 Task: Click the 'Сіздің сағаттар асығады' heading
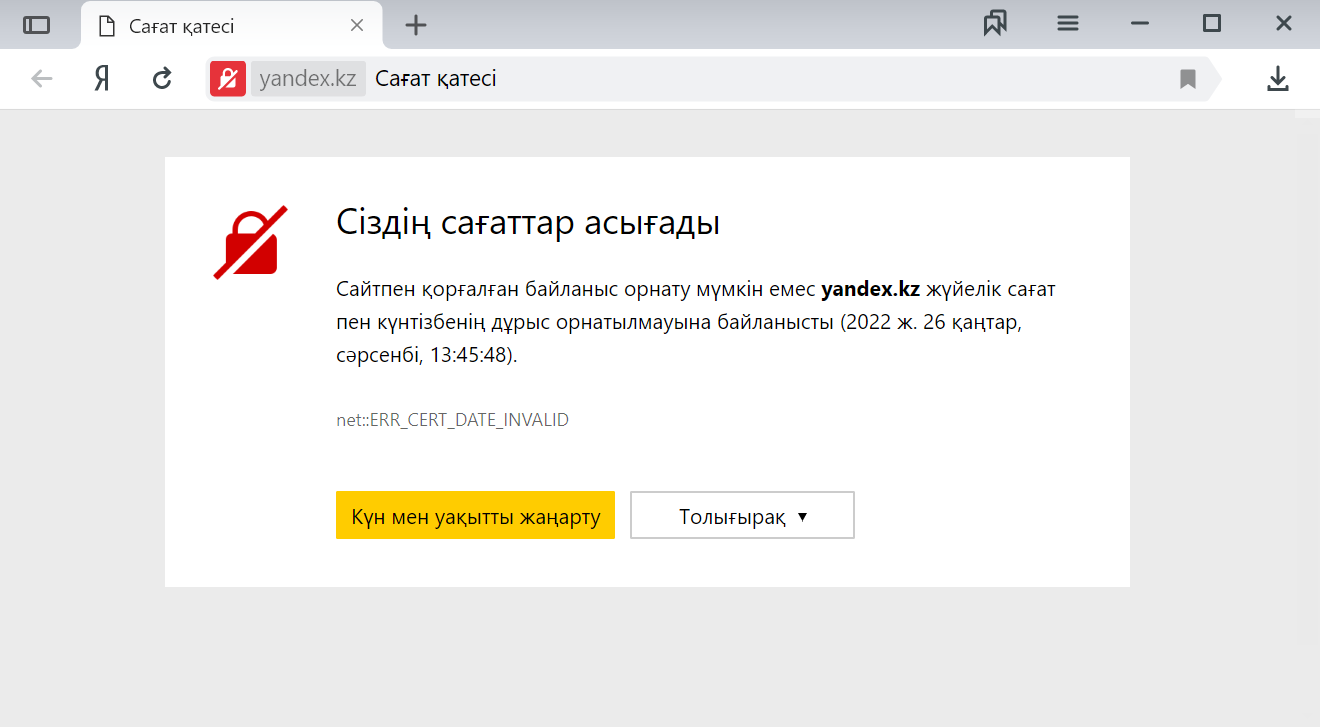tap(528, 222)
